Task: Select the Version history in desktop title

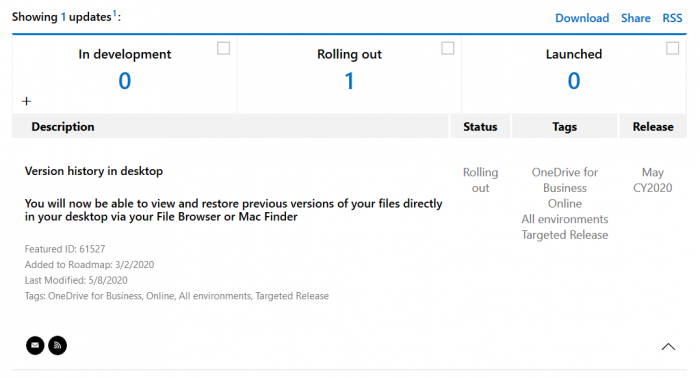Action: click(94, 171)
